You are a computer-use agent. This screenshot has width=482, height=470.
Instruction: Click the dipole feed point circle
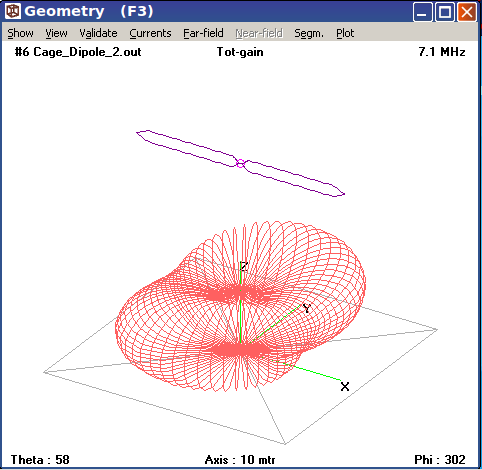pos(240,164)
